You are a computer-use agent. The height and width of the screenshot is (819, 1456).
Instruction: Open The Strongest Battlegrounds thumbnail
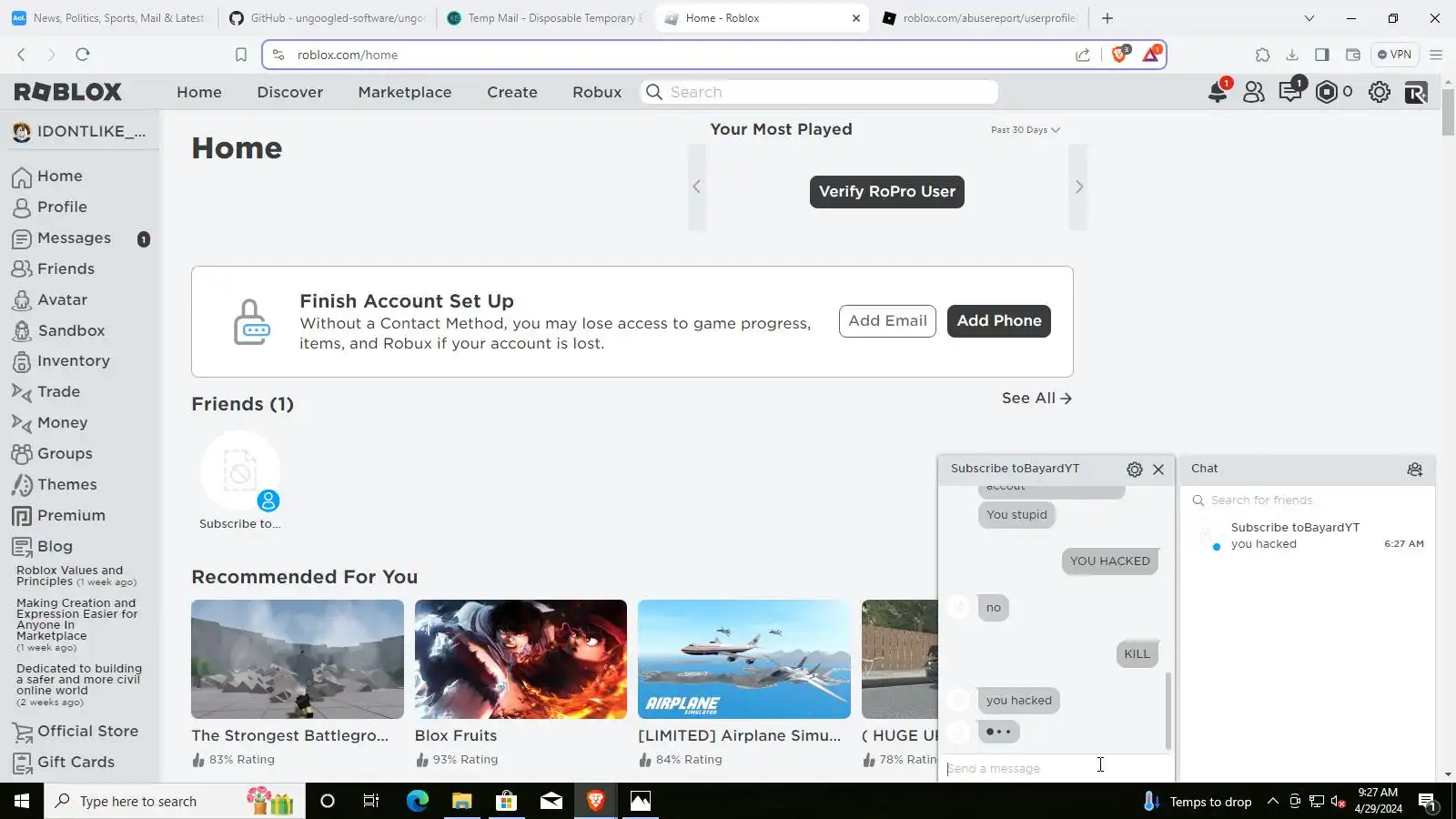pos(298,660)
